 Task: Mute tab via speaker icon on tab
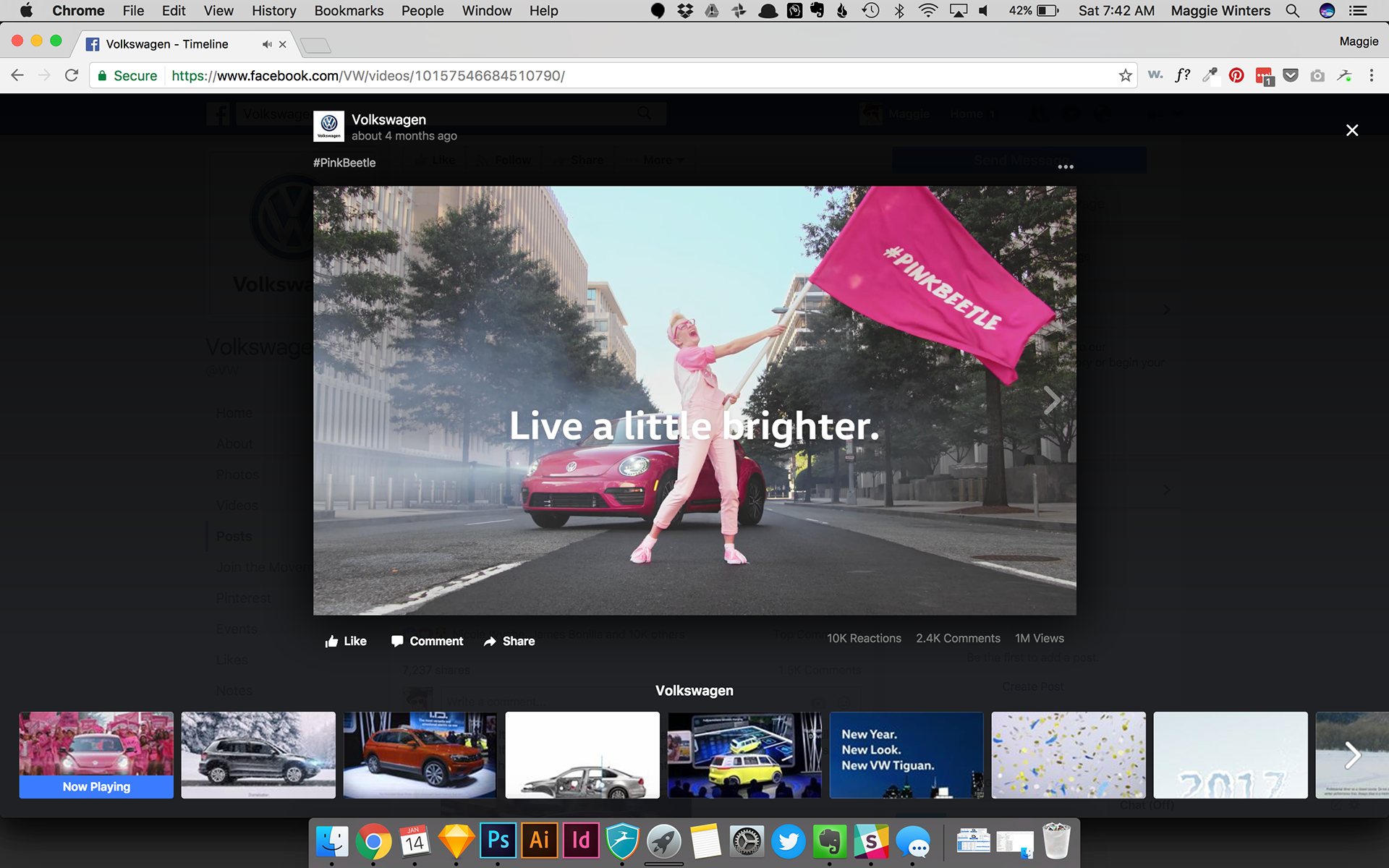267,44
